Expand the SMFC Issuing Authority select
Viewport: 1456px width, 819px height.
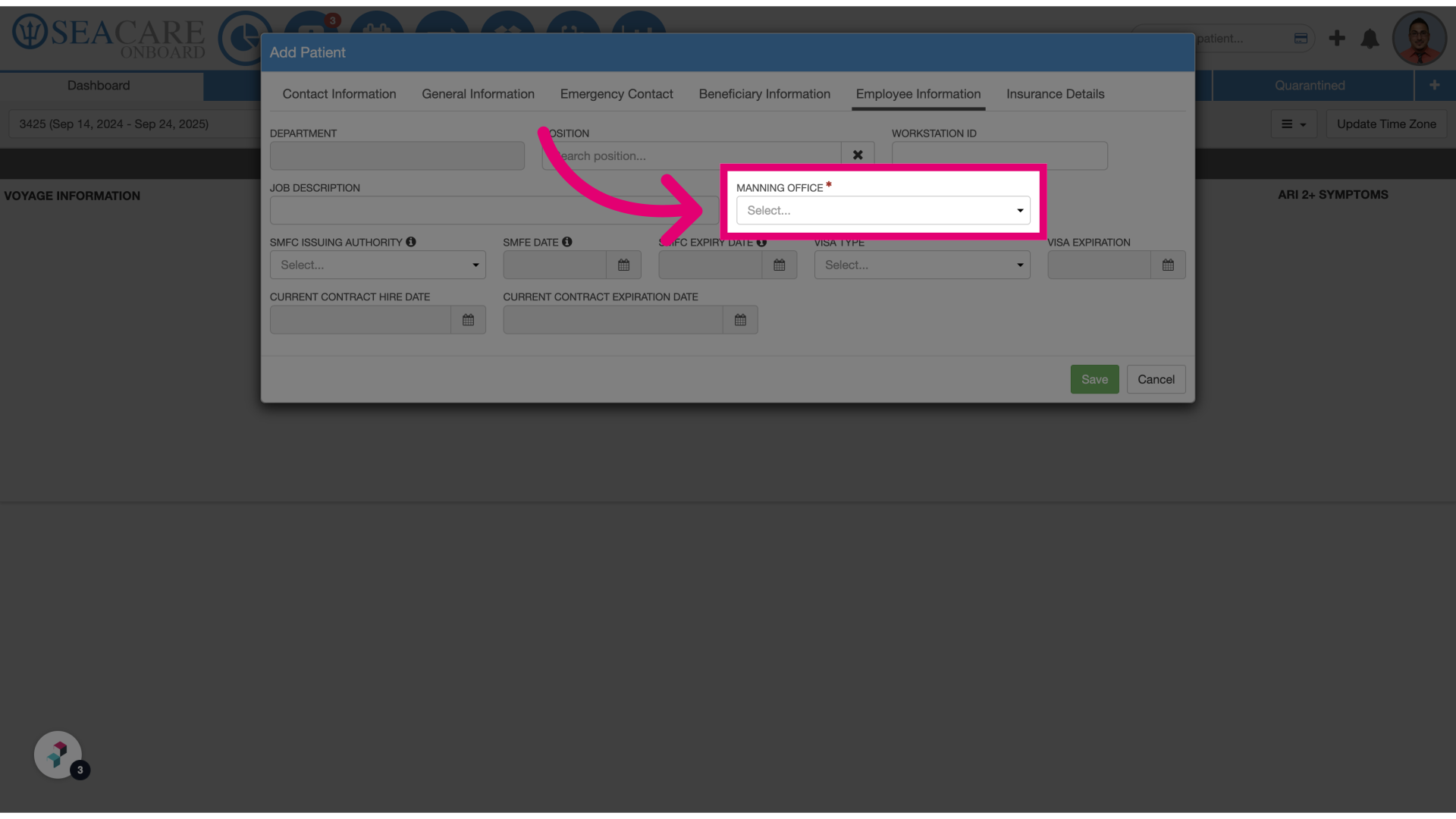[378, 265]
